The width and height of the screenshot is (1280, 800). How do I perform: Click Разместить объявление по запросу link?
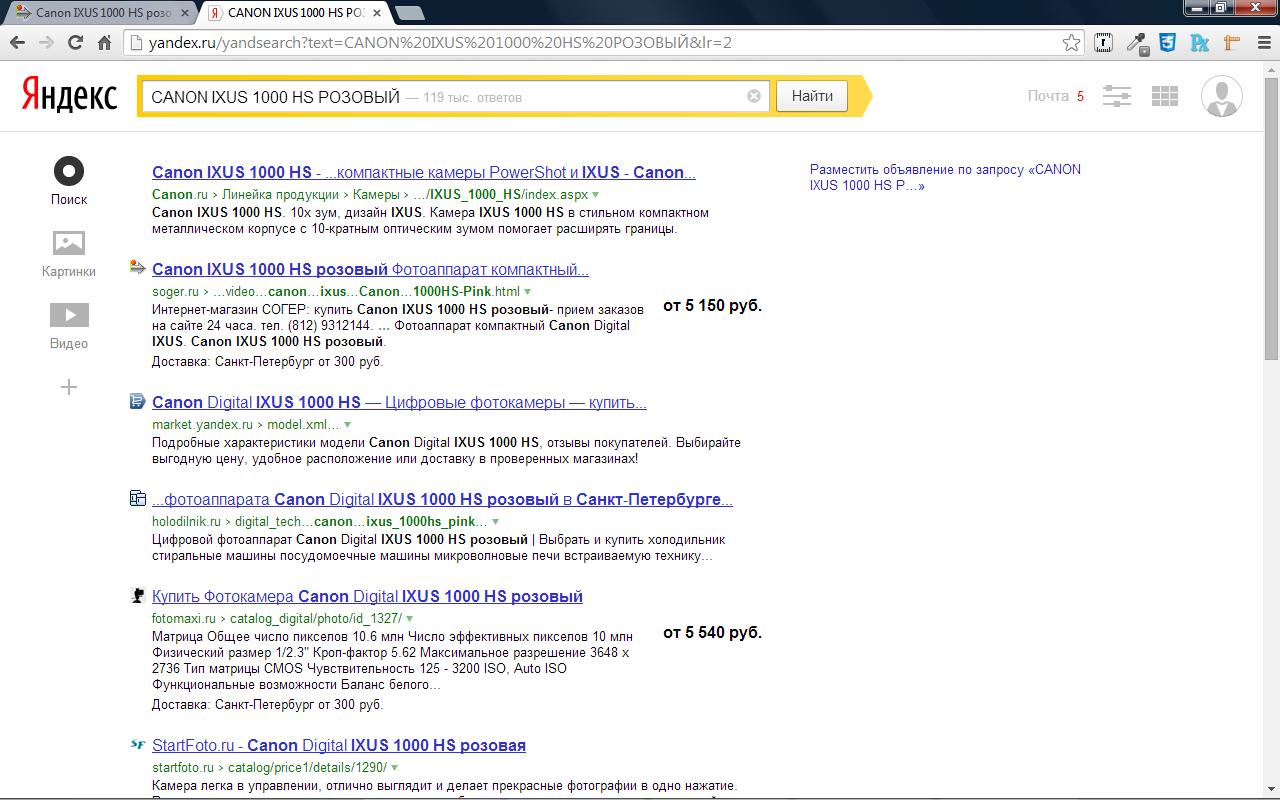(x=945, y=177)
